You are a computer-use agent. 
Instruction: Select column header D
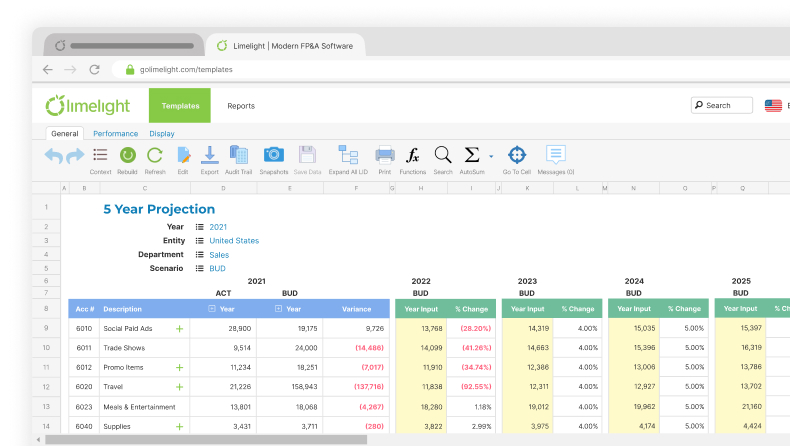point(223,188)
